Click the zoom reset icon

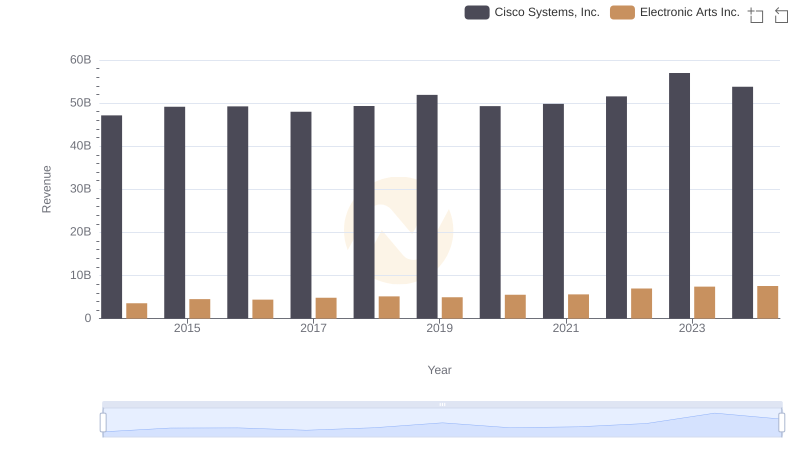tap(781, 14)
